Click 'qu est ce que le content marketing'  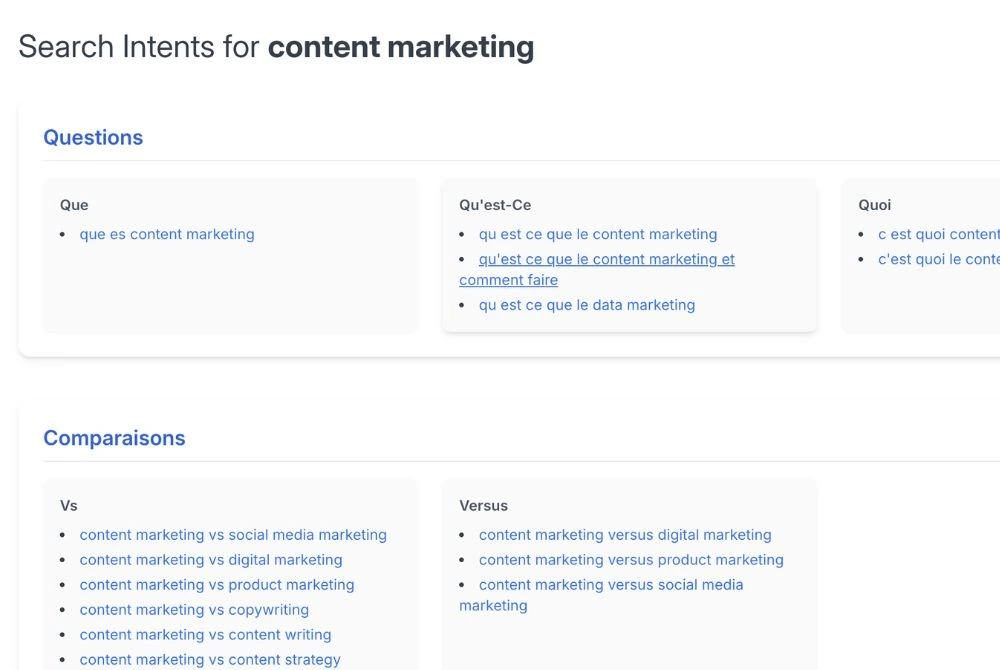point(598,234)
